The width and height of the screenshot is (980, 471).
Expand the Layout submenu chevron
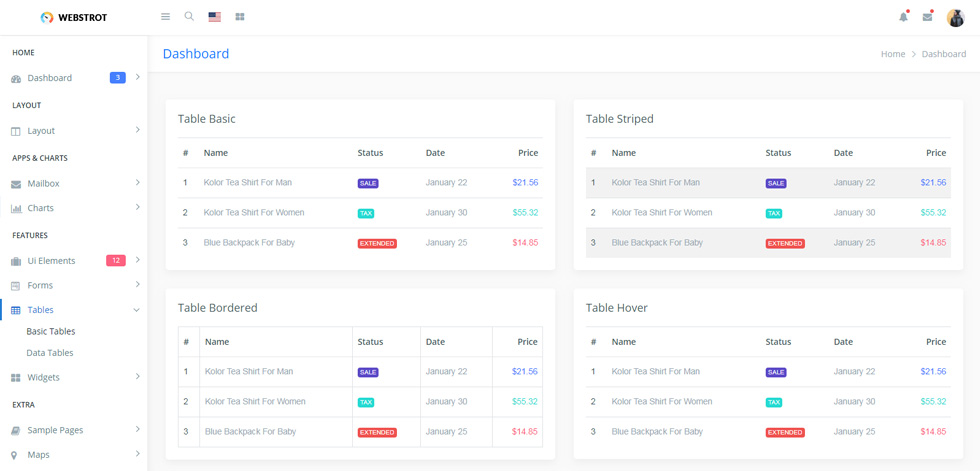pyautogui.click(x=138, y=130)
